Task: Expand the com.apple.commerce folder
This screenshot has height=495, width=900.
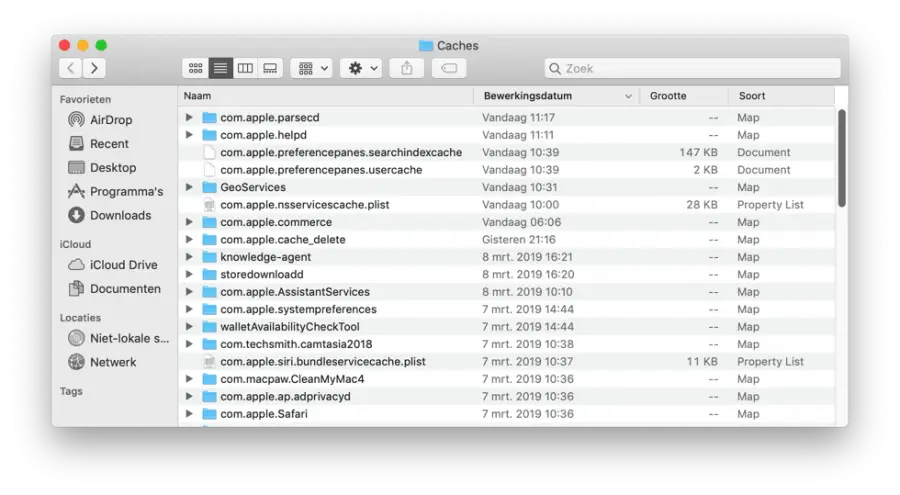Action: click(189, 222)
